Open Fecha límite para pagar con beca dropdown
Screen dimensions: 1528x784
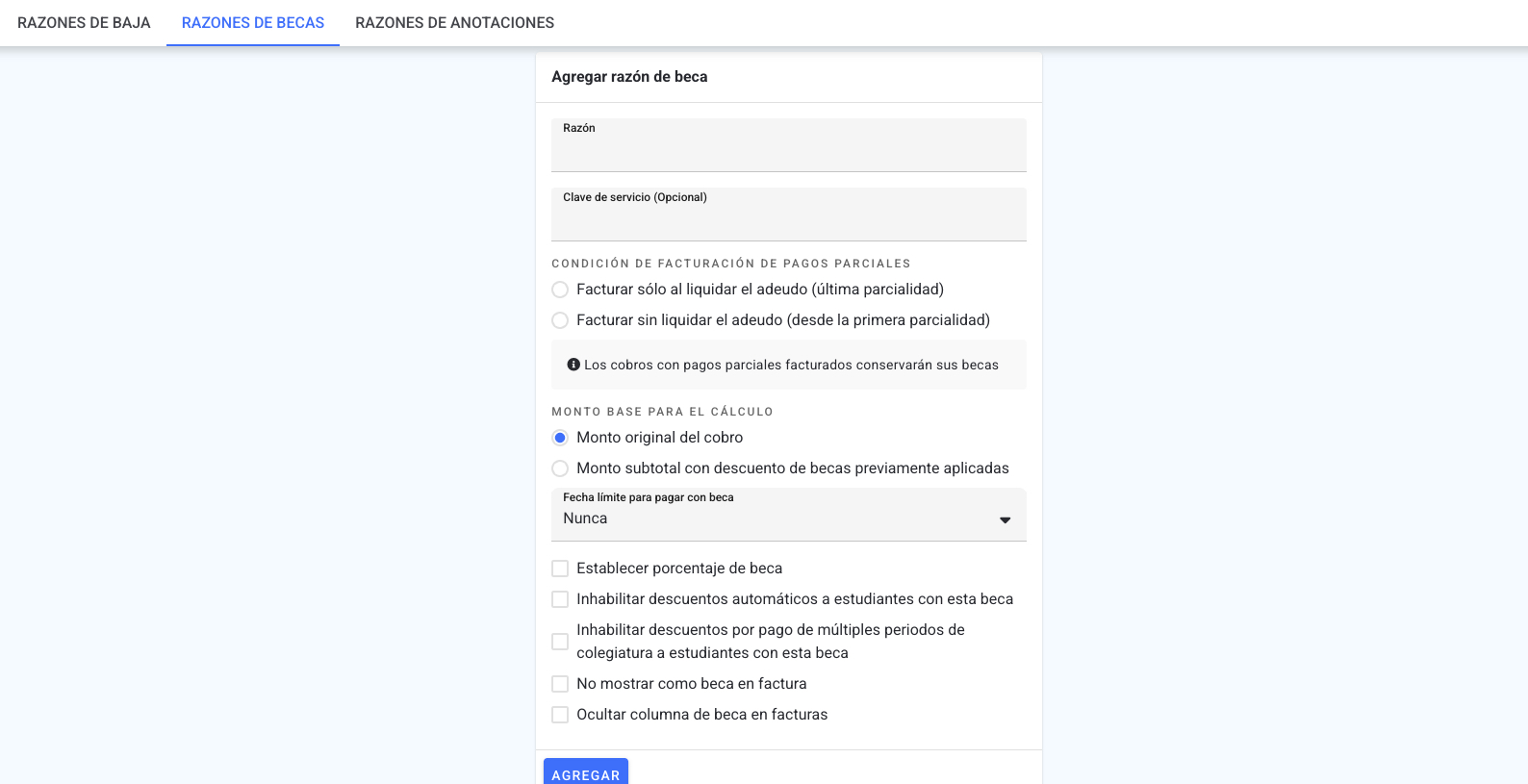pos(789,515)
